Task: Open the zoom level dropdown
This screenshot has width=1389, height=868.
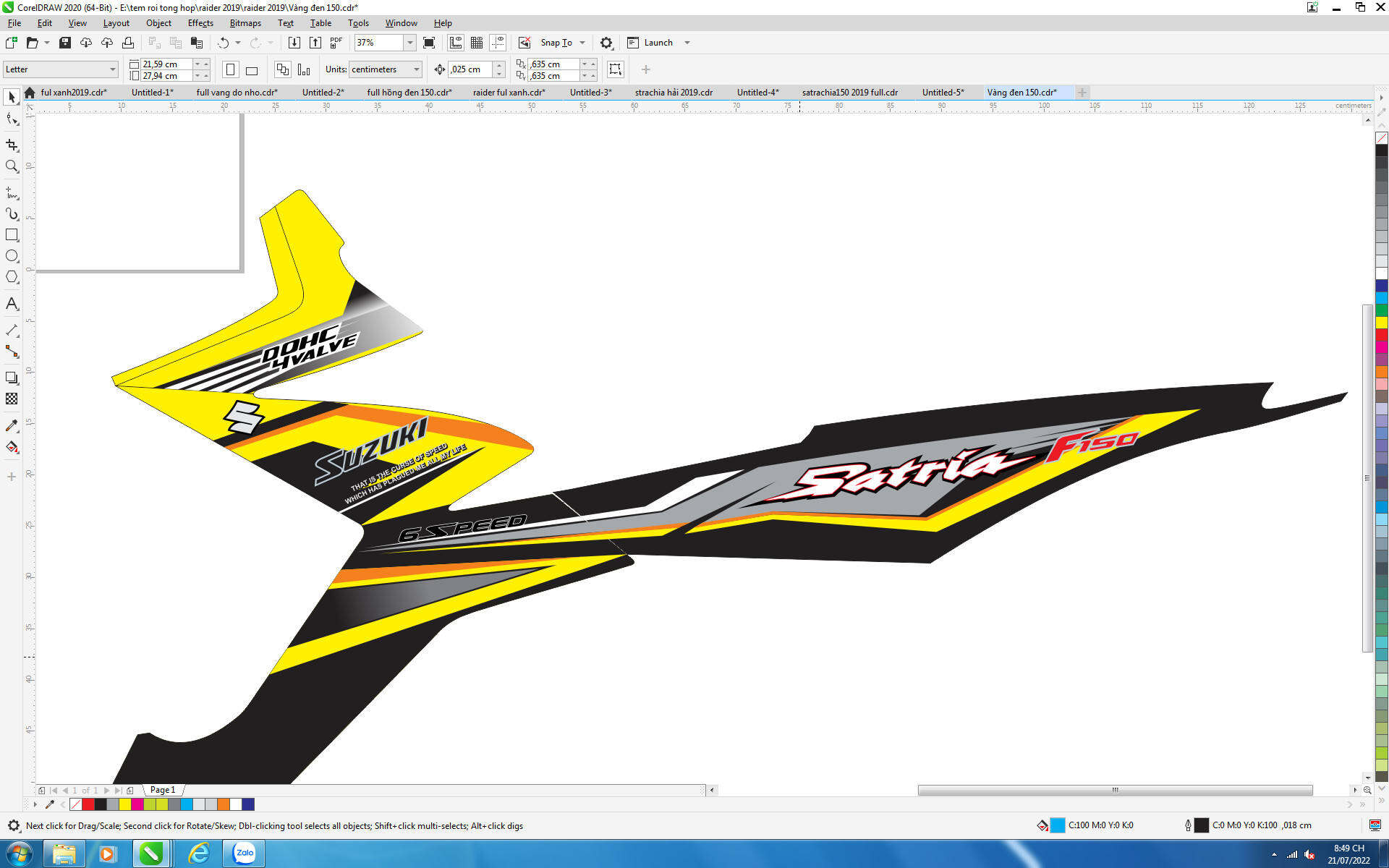Action: pos(410,43)
